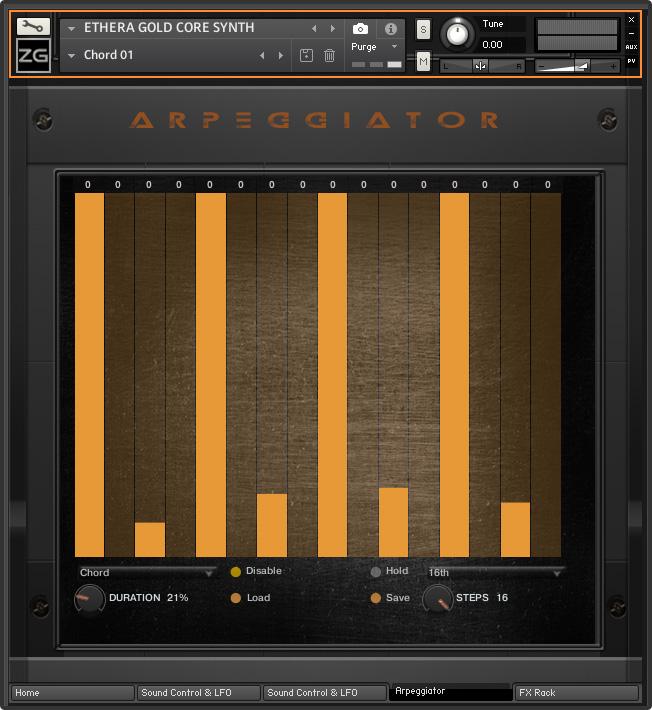Click the Purge memory indicator bars

pyautogui.click(x=376, y=65)
